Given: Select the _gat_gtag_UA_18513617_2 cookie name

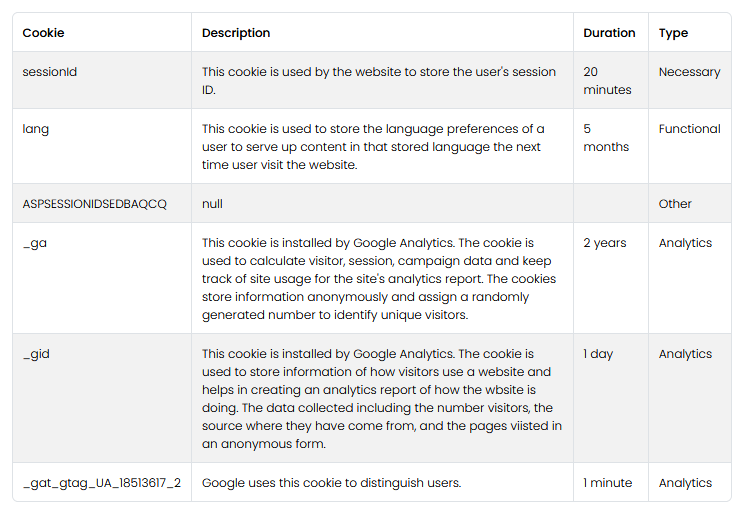Looking at the screenshot, I should coord(101,483).
